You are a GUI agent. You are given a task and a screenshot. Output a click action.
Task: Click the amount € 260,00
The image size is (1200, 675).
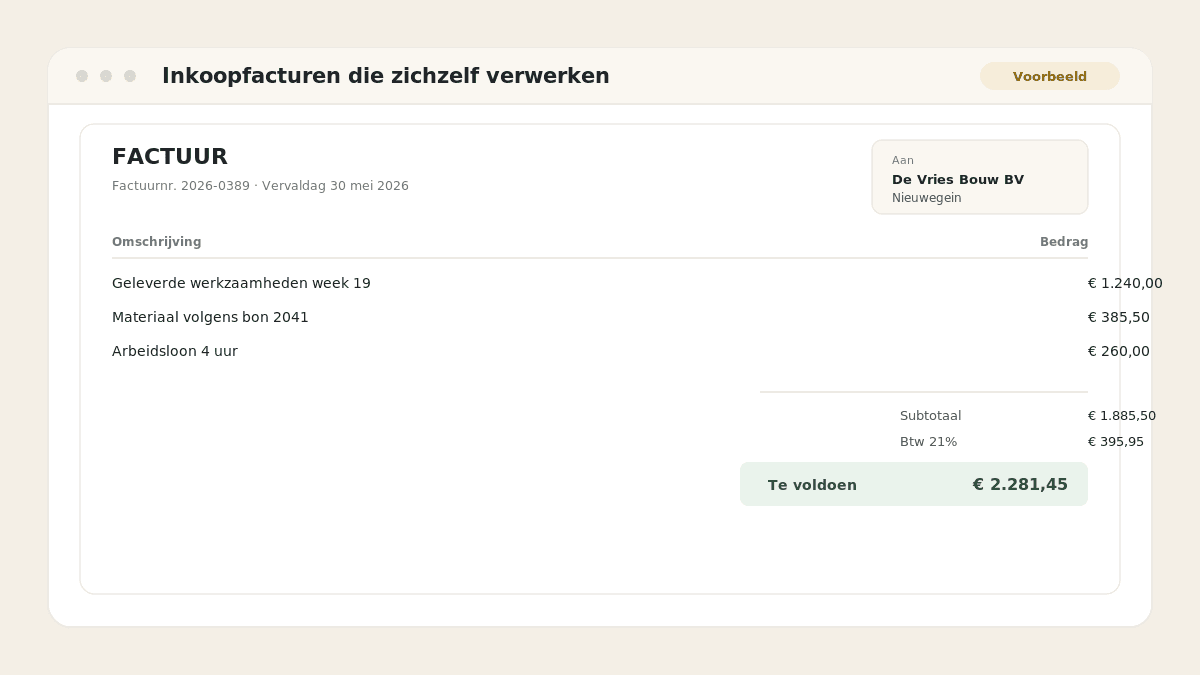tap(1119, 351)
